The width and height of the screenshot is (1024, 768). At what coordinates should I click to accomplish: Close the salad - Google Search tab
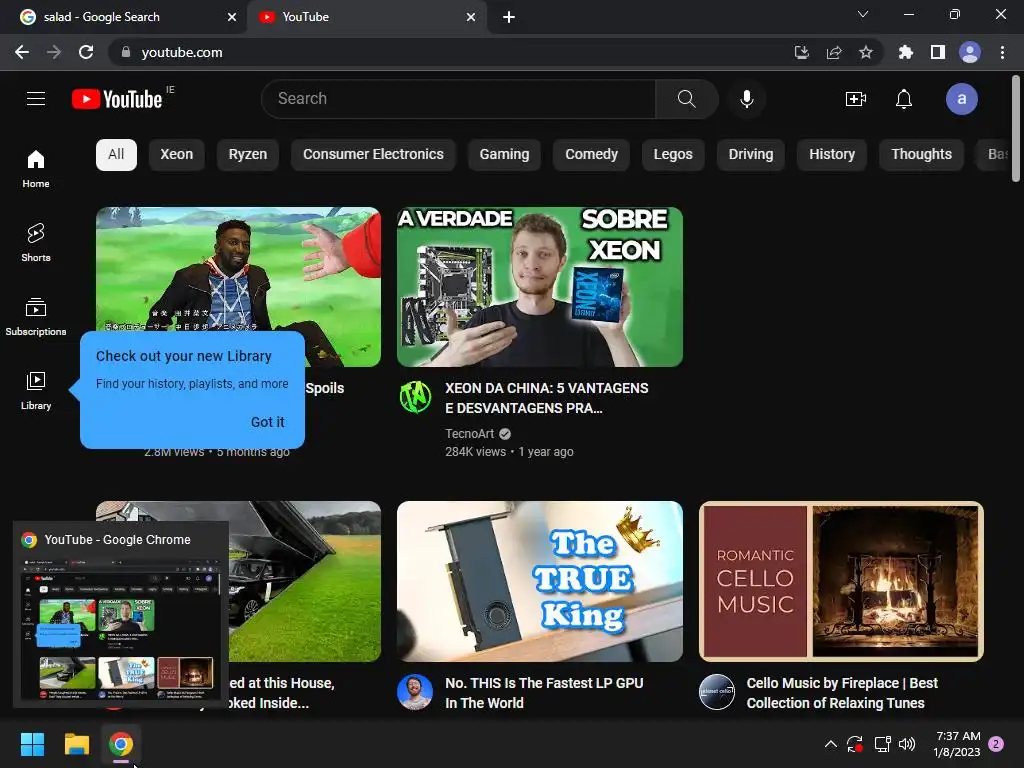tap(232, 17)
